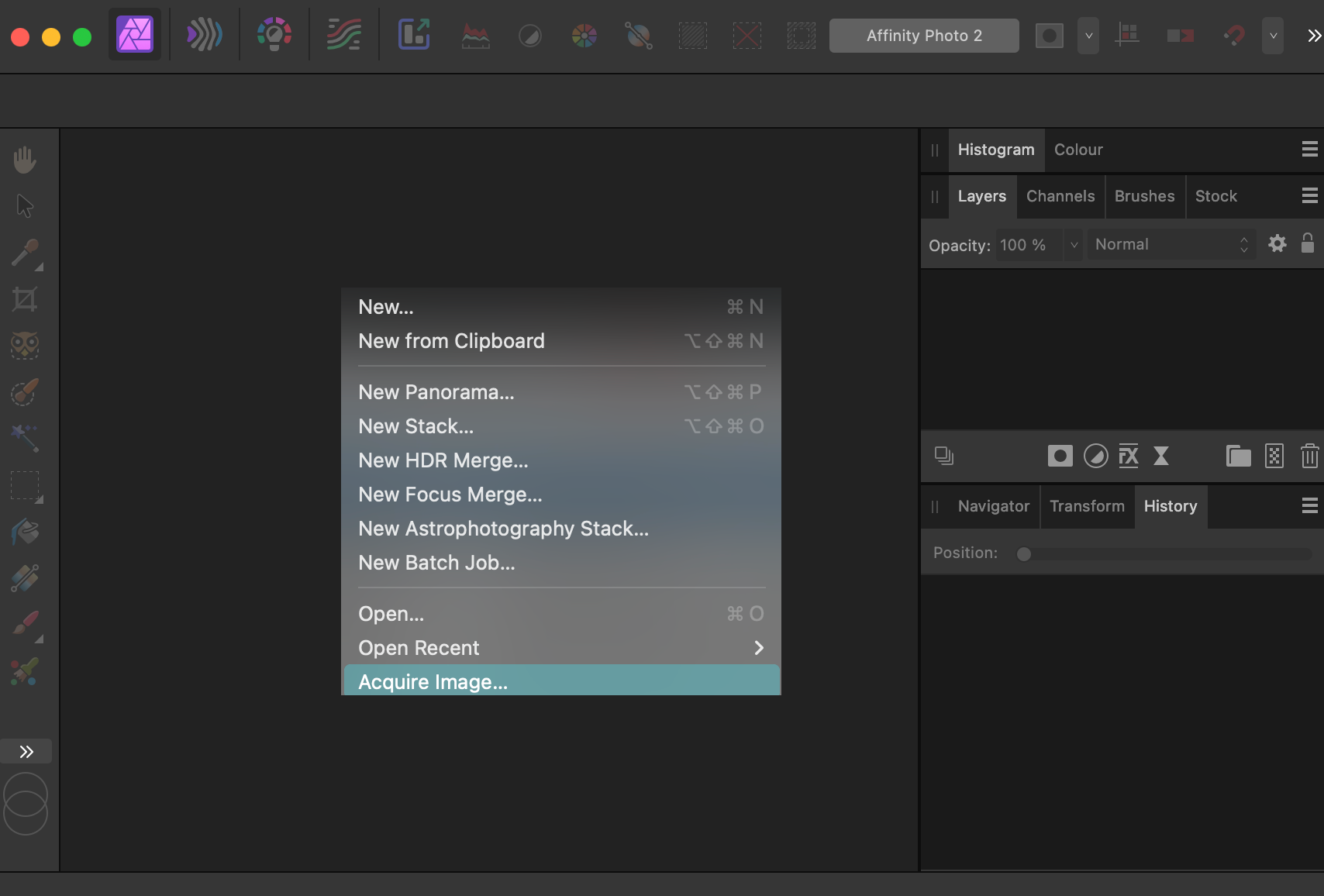Click the Position slider in History panel

tap(1023, 553)
